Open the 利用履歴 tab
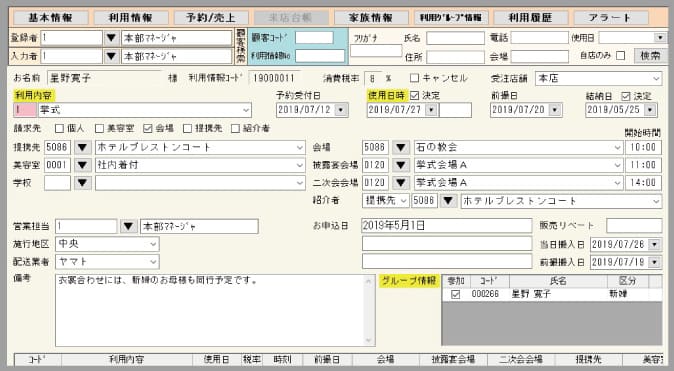This screenshot has width=674, height=371. (530, 18)
